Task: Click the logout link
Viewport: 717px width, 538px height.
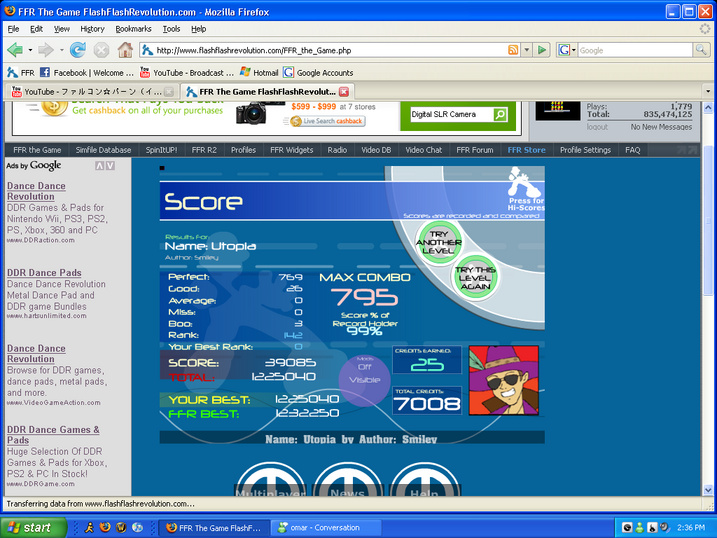Action: 597,127
